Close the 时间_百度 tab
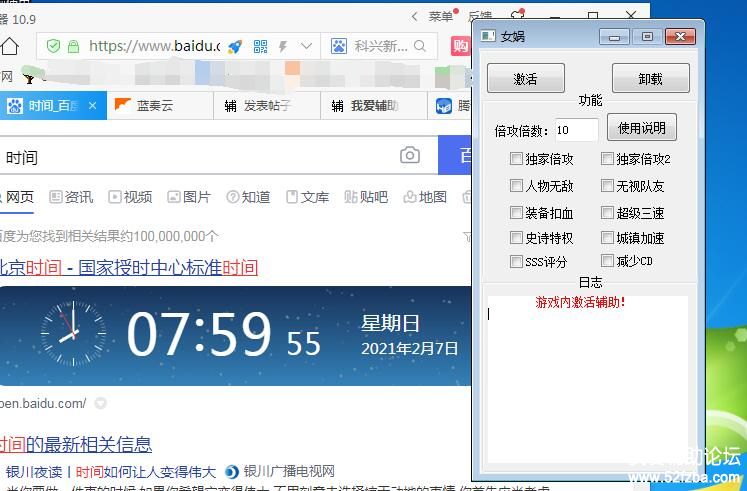 (92, 105)
